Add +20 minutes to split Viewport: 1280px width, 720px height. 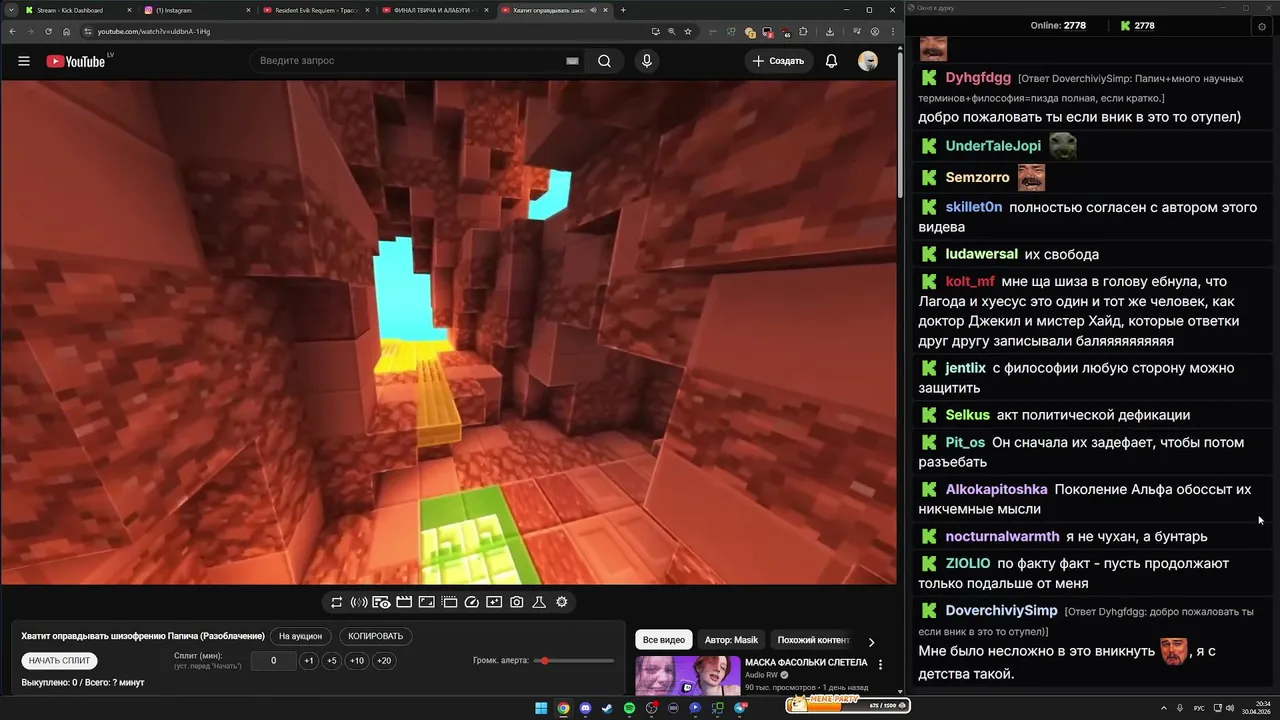[x=384, y=660]
